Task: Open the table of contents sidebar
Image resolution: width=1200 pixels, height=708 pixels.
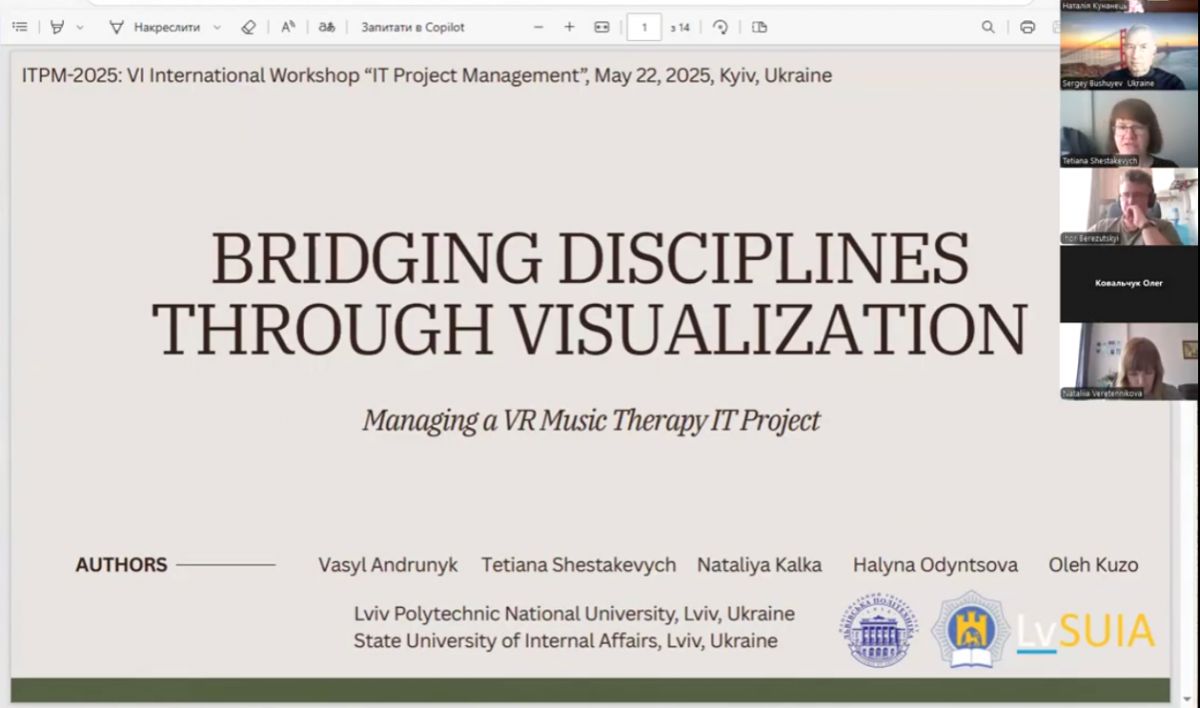Action: pyautogui.click(x=20, y=27)
